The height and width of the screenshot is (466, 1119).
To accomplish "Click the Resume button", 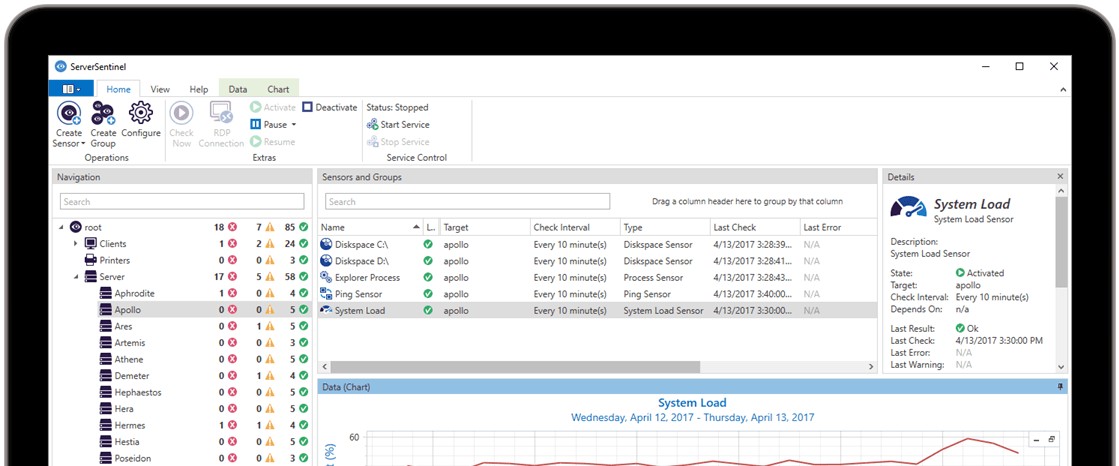I will (x=273, y=141).
